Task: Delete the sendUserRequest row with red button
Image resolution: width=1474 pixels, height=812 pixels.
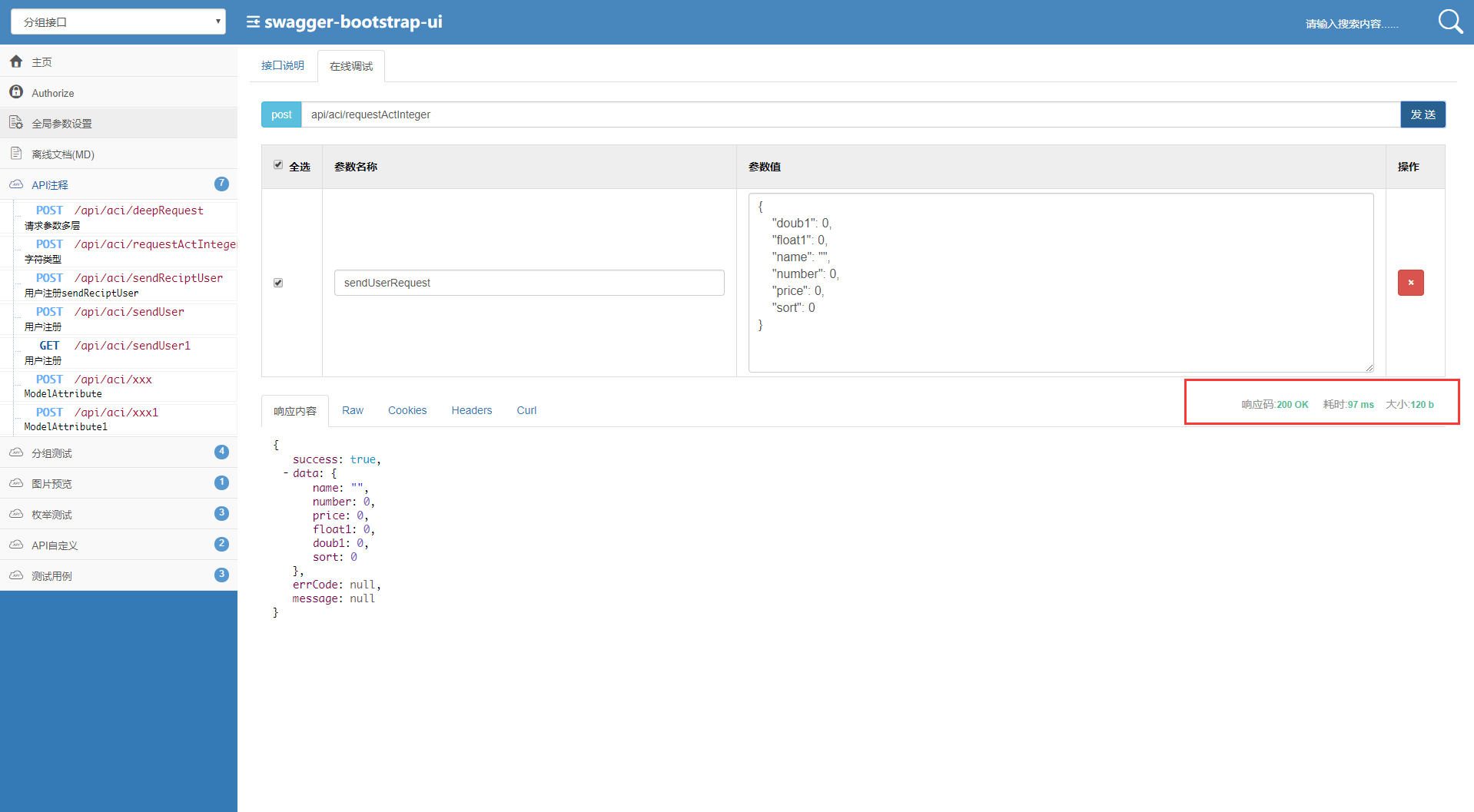Action: click(1410, 283)
